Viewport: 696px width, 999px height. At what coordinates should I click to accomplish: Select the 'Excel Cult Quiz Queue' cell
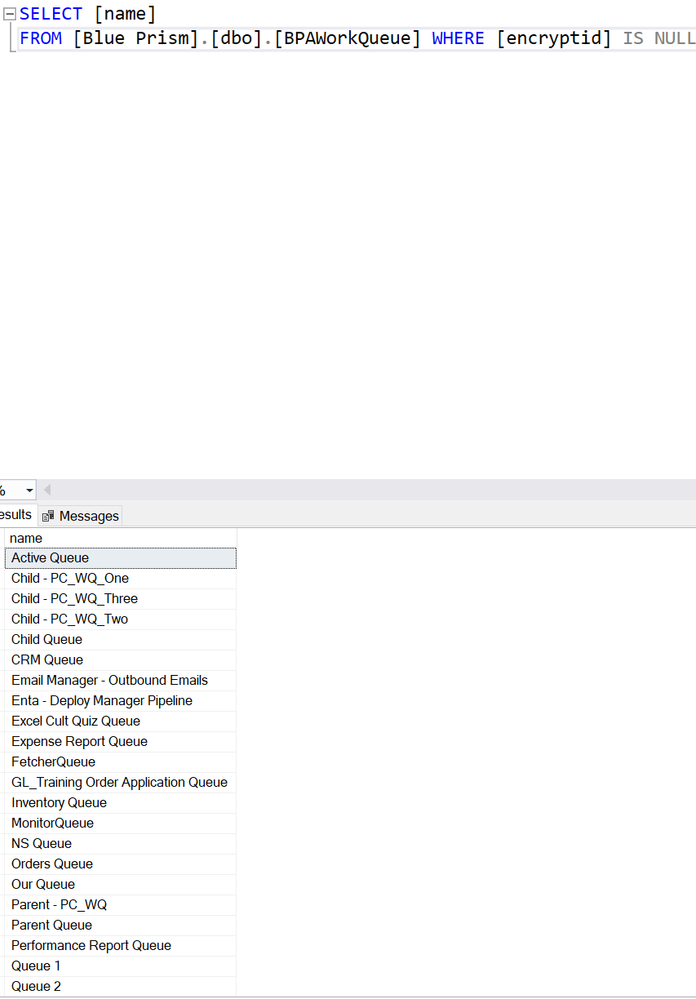120,721
